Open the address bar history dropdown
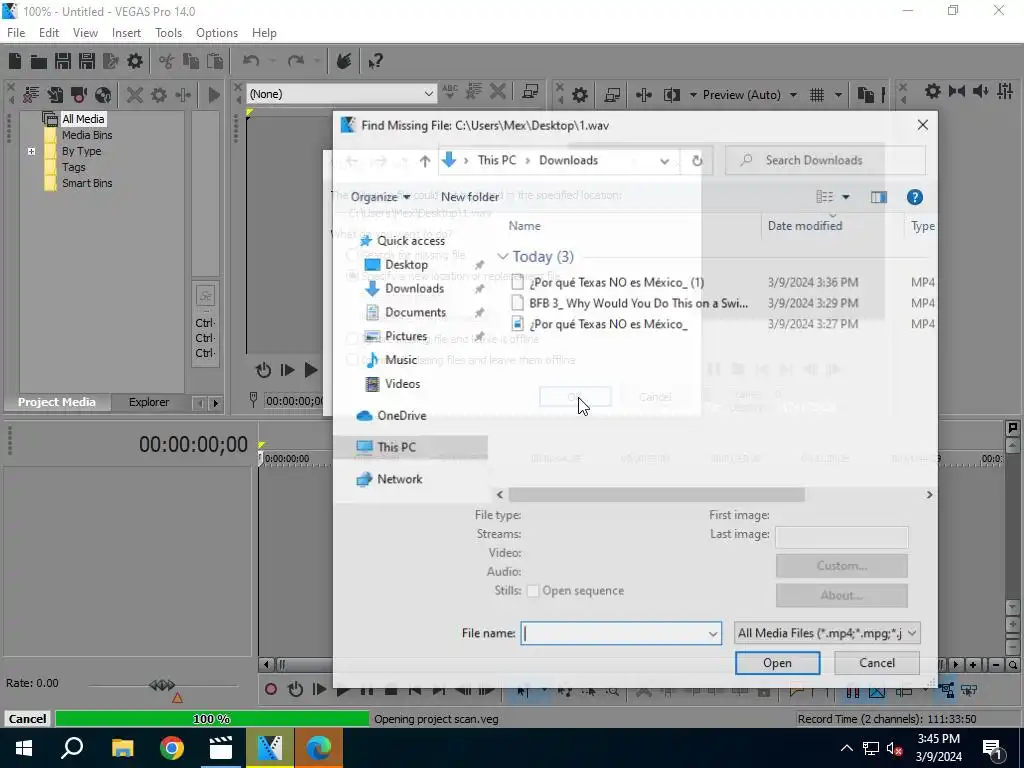The width and height of the screenshot is (1024, 768). tap(664, 161)
